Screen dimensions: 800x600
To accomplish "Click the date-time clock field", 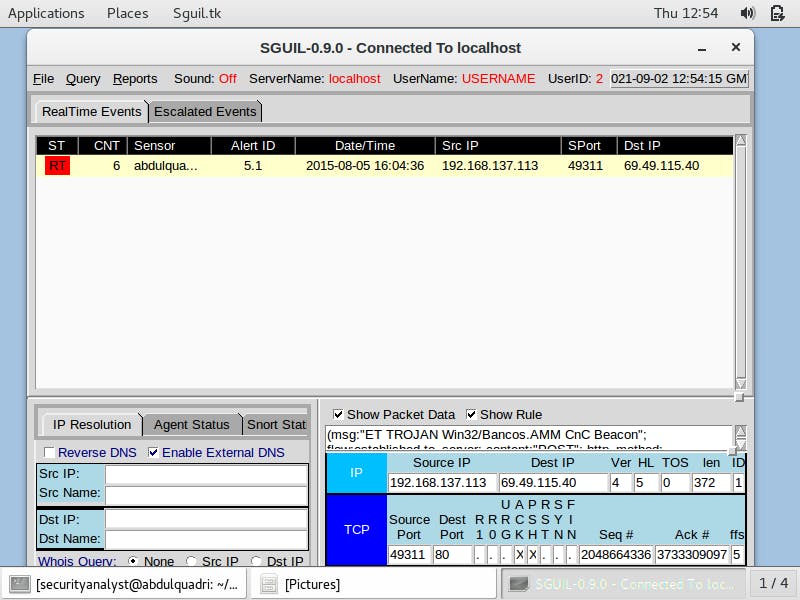I will pos(679,79).
